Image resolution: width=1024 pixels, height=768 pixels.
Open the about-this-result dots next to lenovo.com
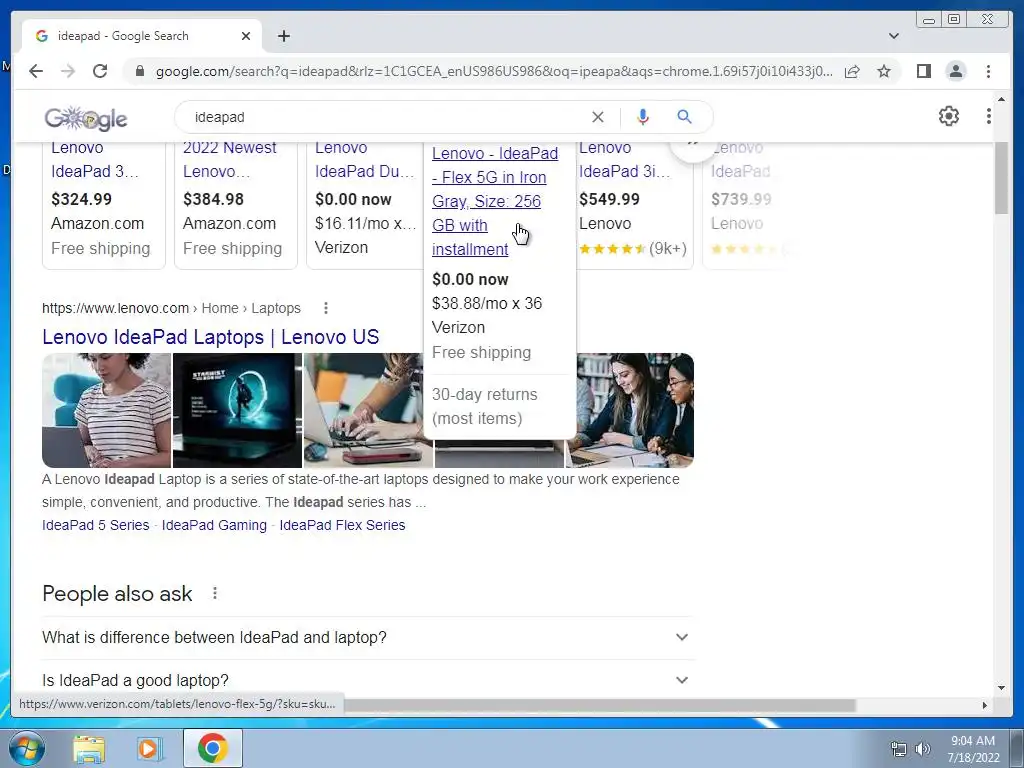click(325, 308)
